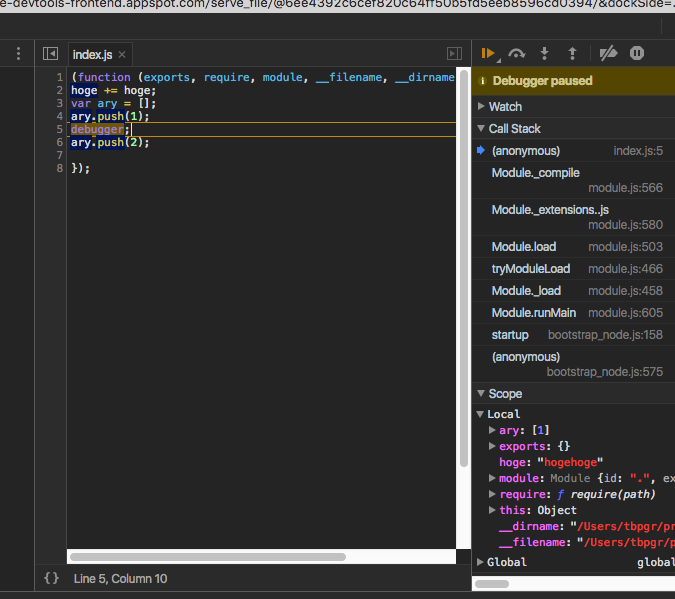Select the top (anonymous) index.js:5 frame
This screenshot has height=599, width=675.
coord(573,151)
